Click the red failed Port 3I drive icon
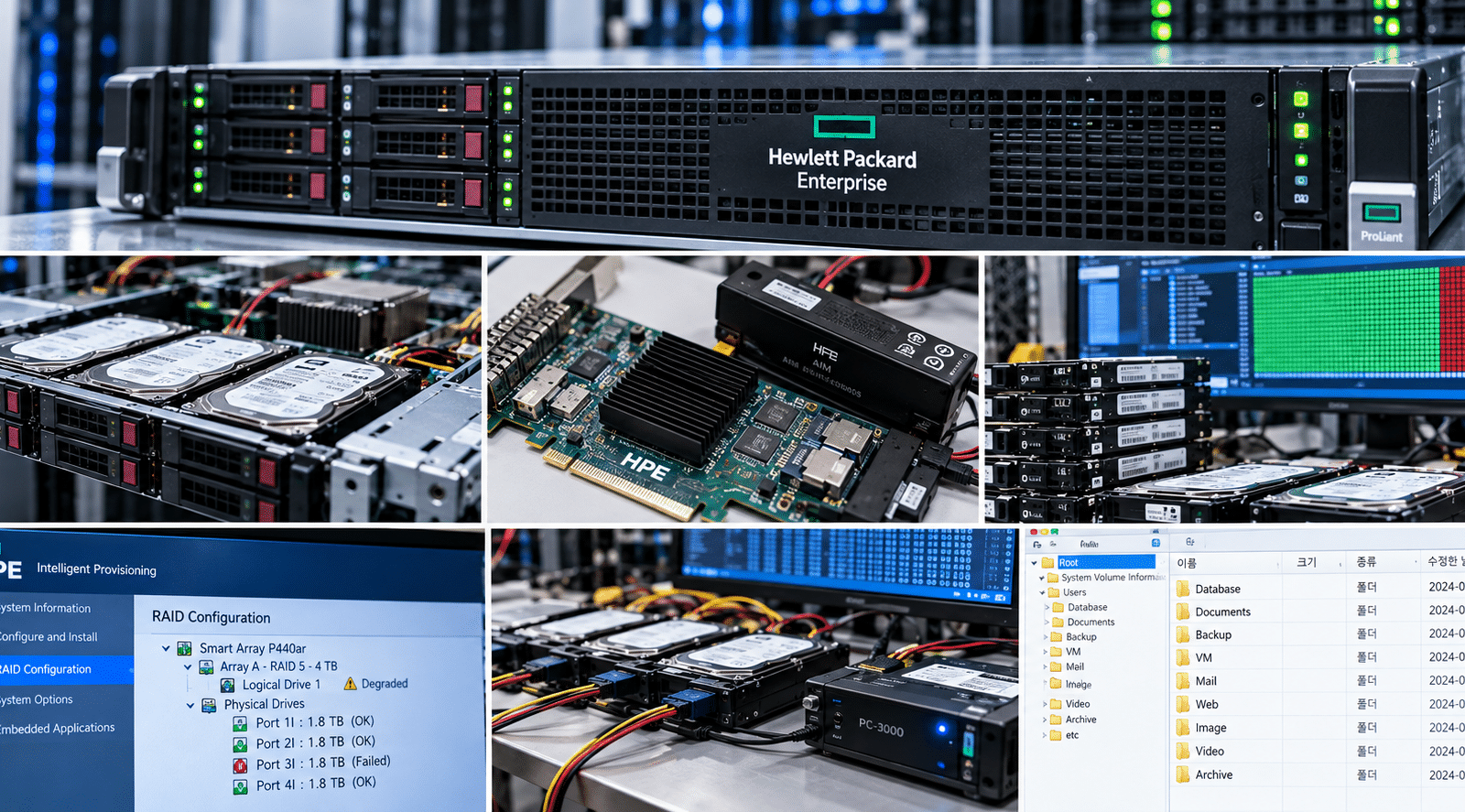The height and width of the screenshot is (812, 1465). 240,765
